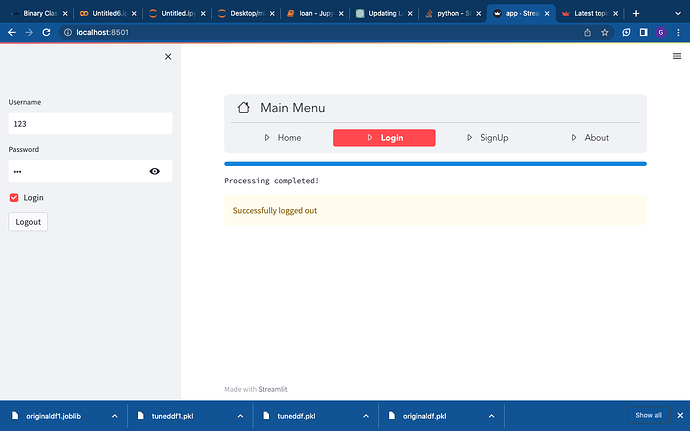
Task: Select Login in the Main Menu
Action: pyautogui.click(x=384, y=138)
